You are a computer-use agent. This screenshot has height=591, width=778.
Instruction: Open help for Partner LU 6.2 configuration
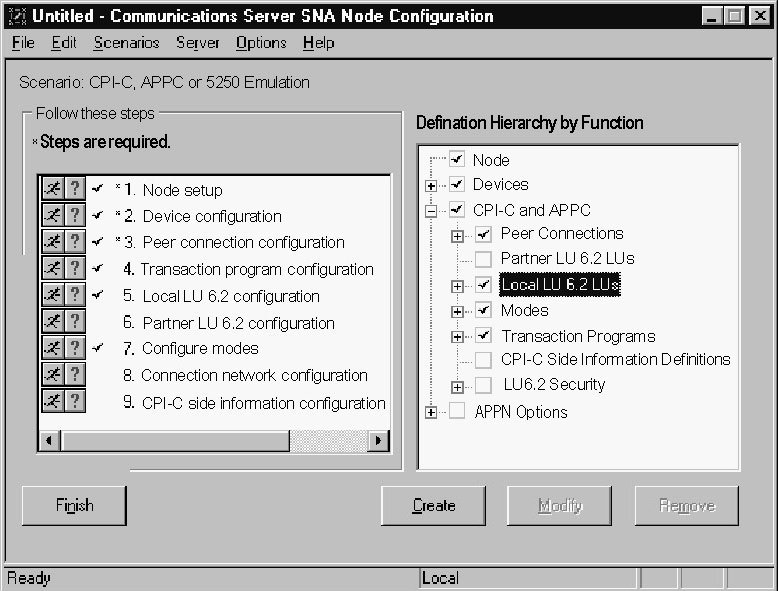coord(74,322)
